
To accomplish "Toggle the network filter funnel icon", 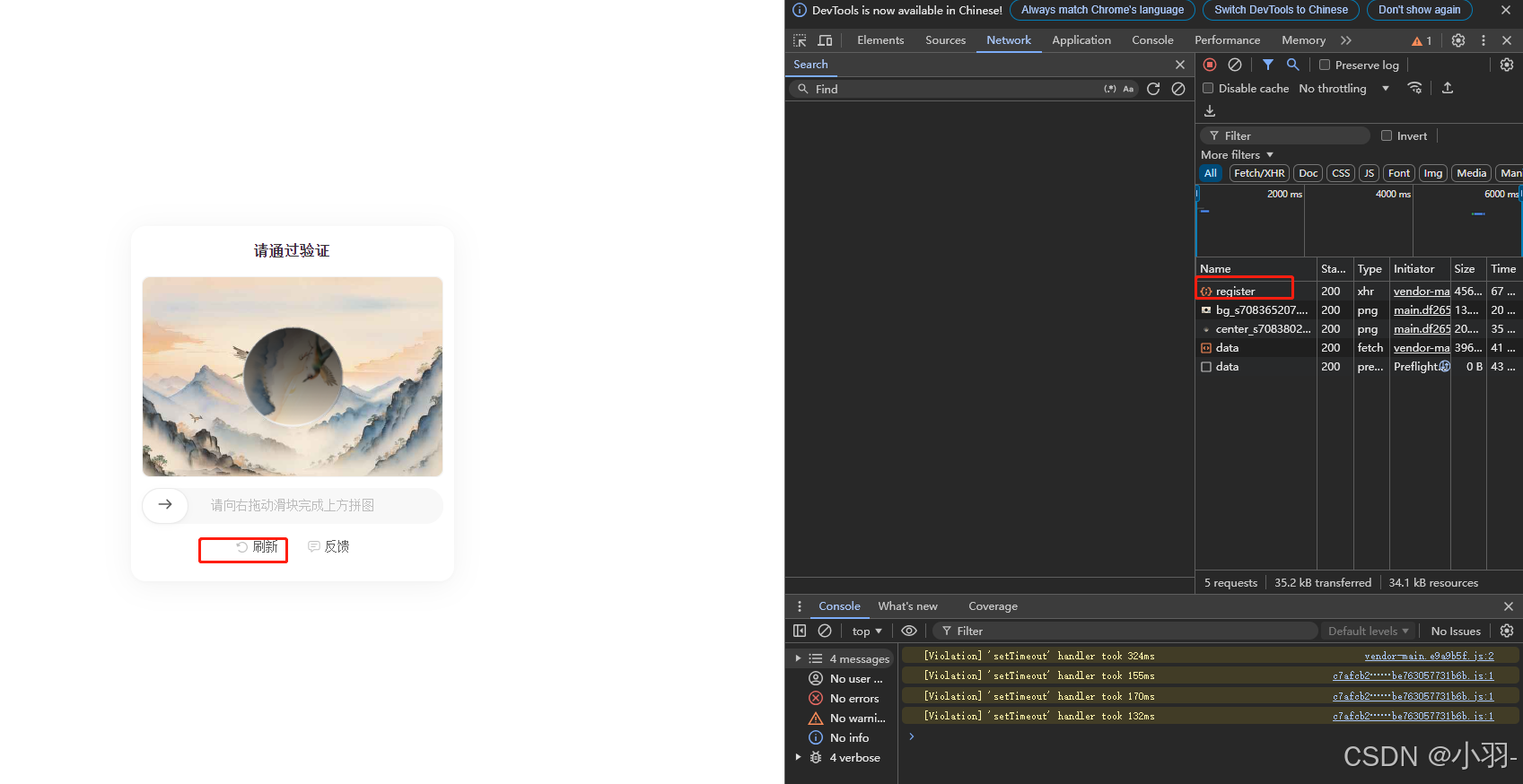I will 1268,65.
